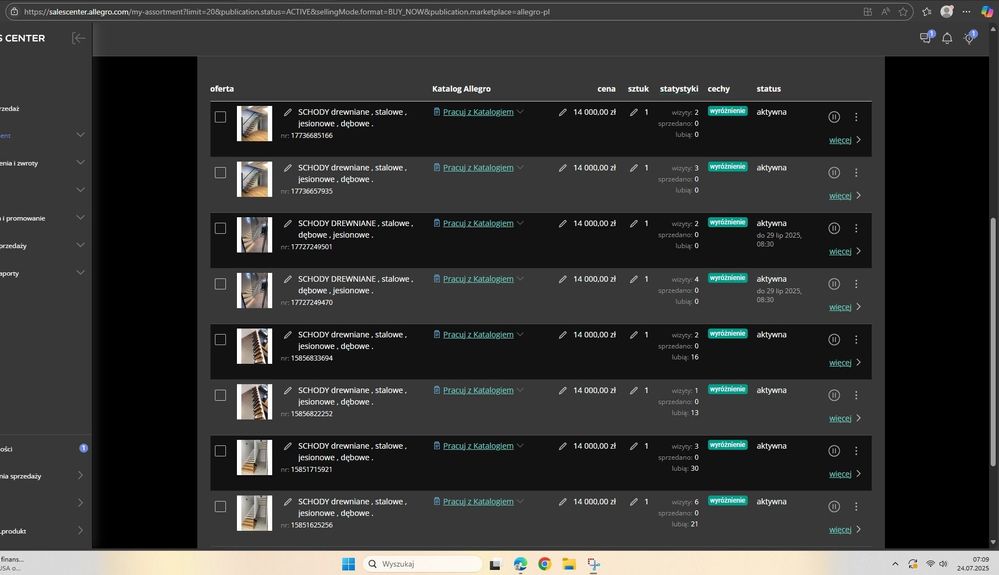Click 'Pracuj z Katalogiem' link for offer 15856833694
Viewport: 999px width, 575px height.
tap(478, 335)
